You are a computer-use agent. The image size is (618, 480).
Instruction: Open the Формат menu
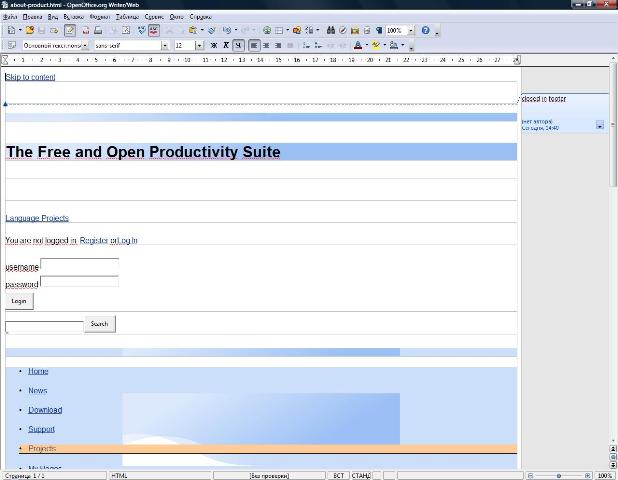coord(100,17)
